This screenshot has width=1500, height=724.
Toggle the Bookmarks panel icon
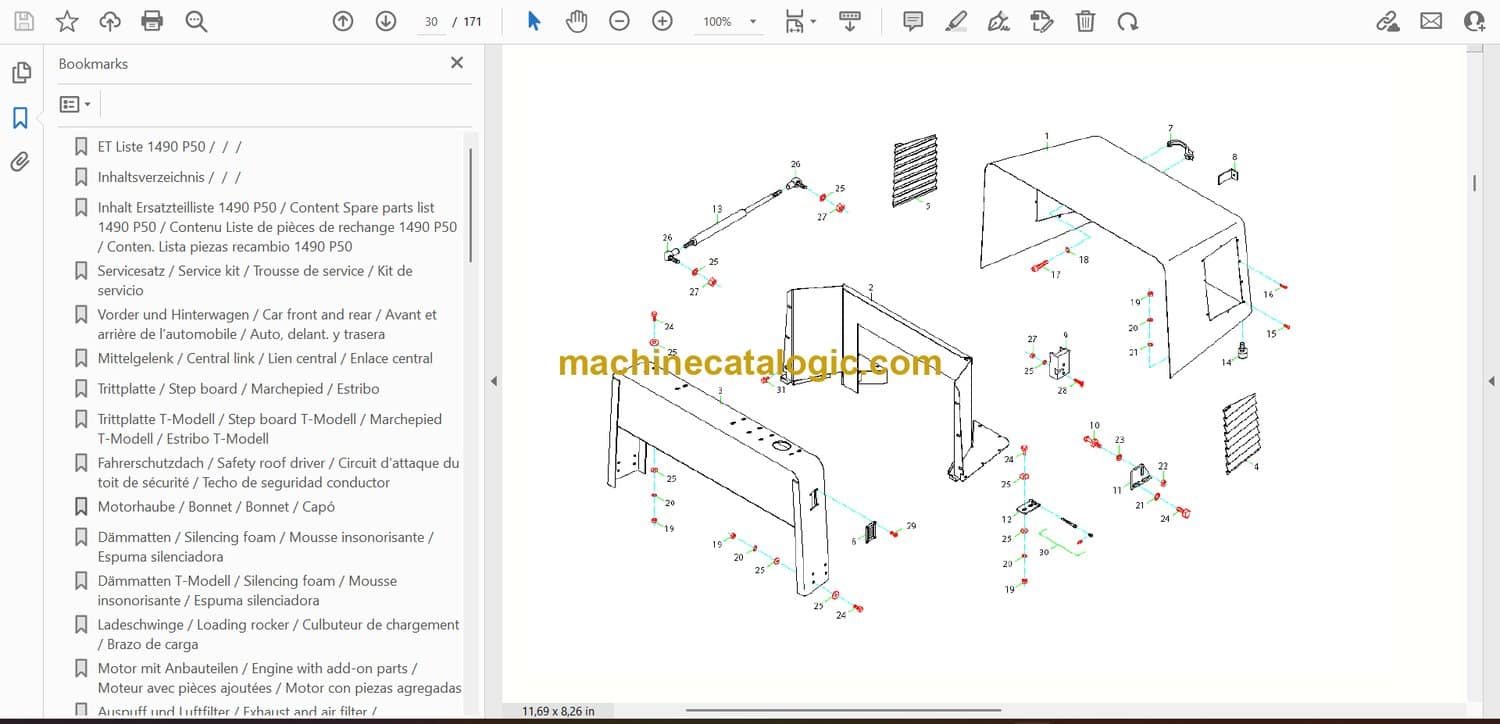[20, 118]
